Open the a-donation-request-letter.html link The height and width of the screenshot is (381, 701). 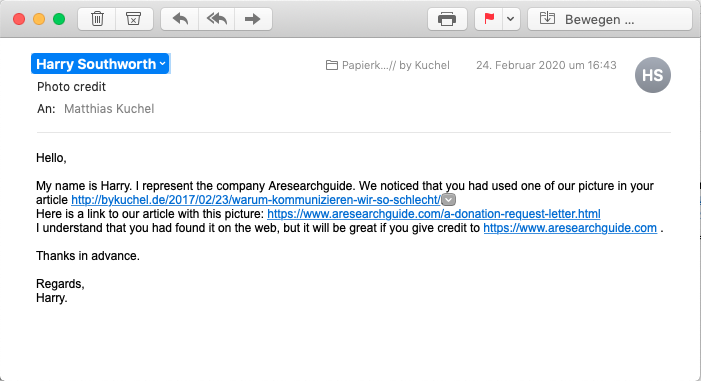(x=434, y=214)
